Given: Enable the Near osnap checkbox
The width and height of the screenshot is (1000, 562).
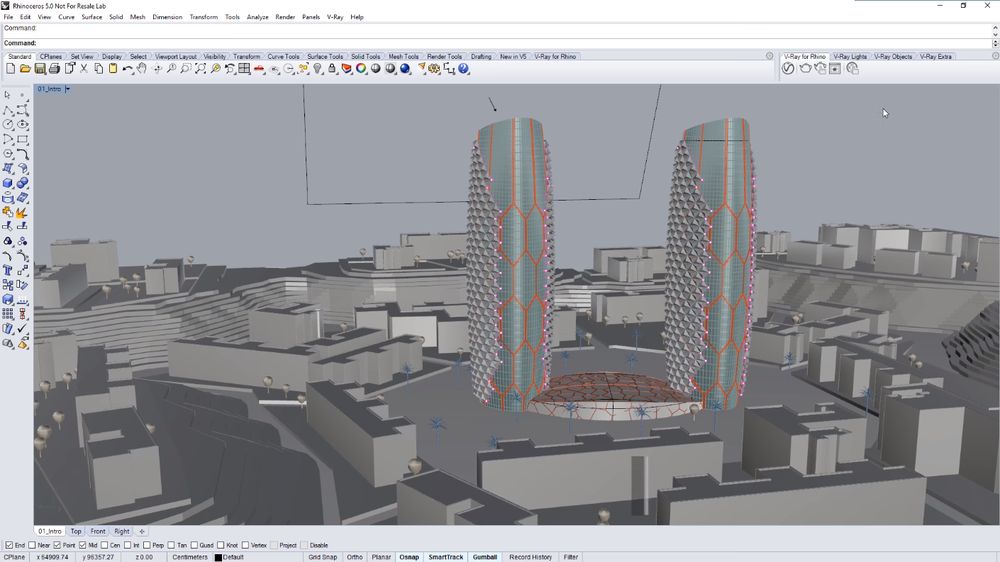Looking at the screenshot, I should pos(33,545).
